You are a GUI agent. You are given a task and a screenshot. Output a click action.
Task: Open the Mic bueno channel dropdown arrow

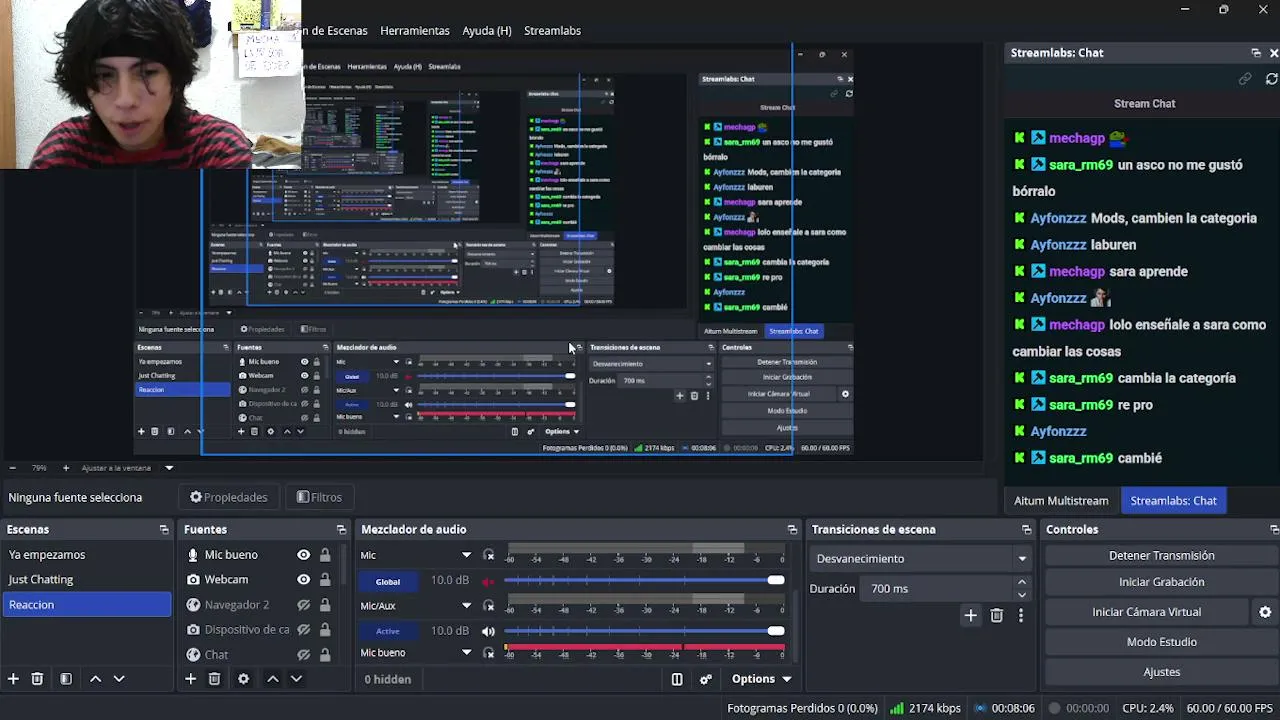[466, 653]
